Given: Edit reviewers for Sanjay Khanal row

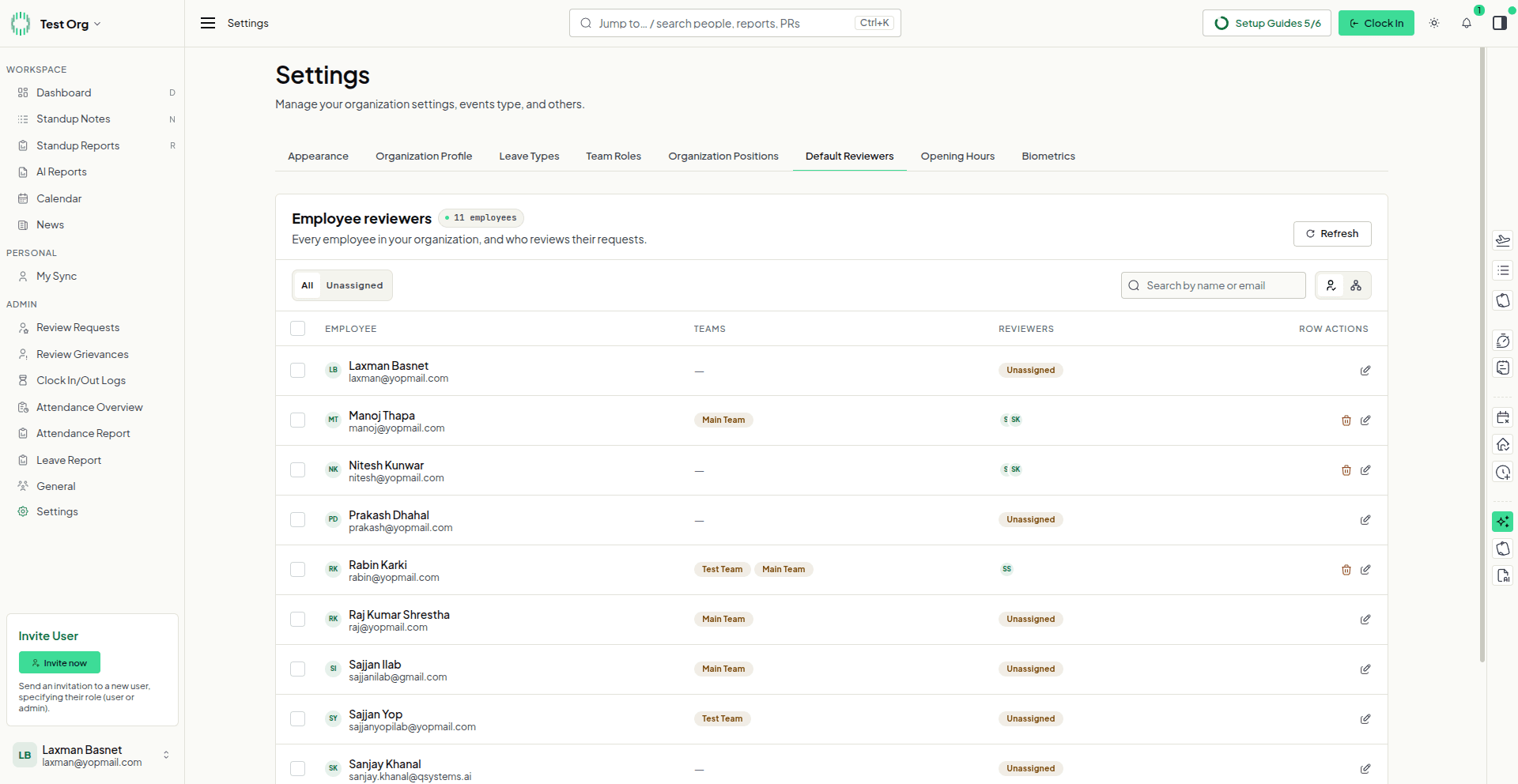Looking at the screenshot, I should coord(1365,769).
